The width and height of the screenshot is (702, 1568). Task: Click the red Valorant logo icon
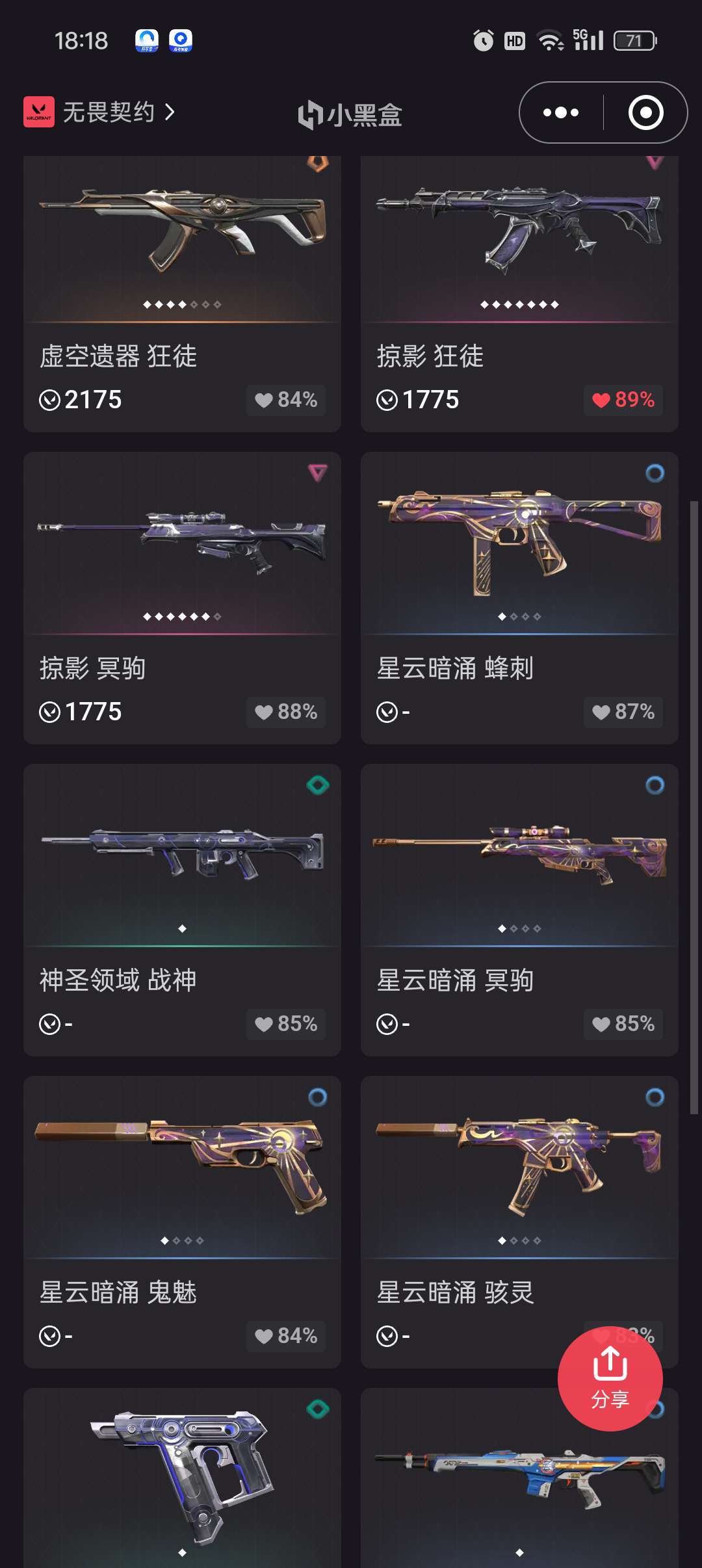tap(39, 112)
